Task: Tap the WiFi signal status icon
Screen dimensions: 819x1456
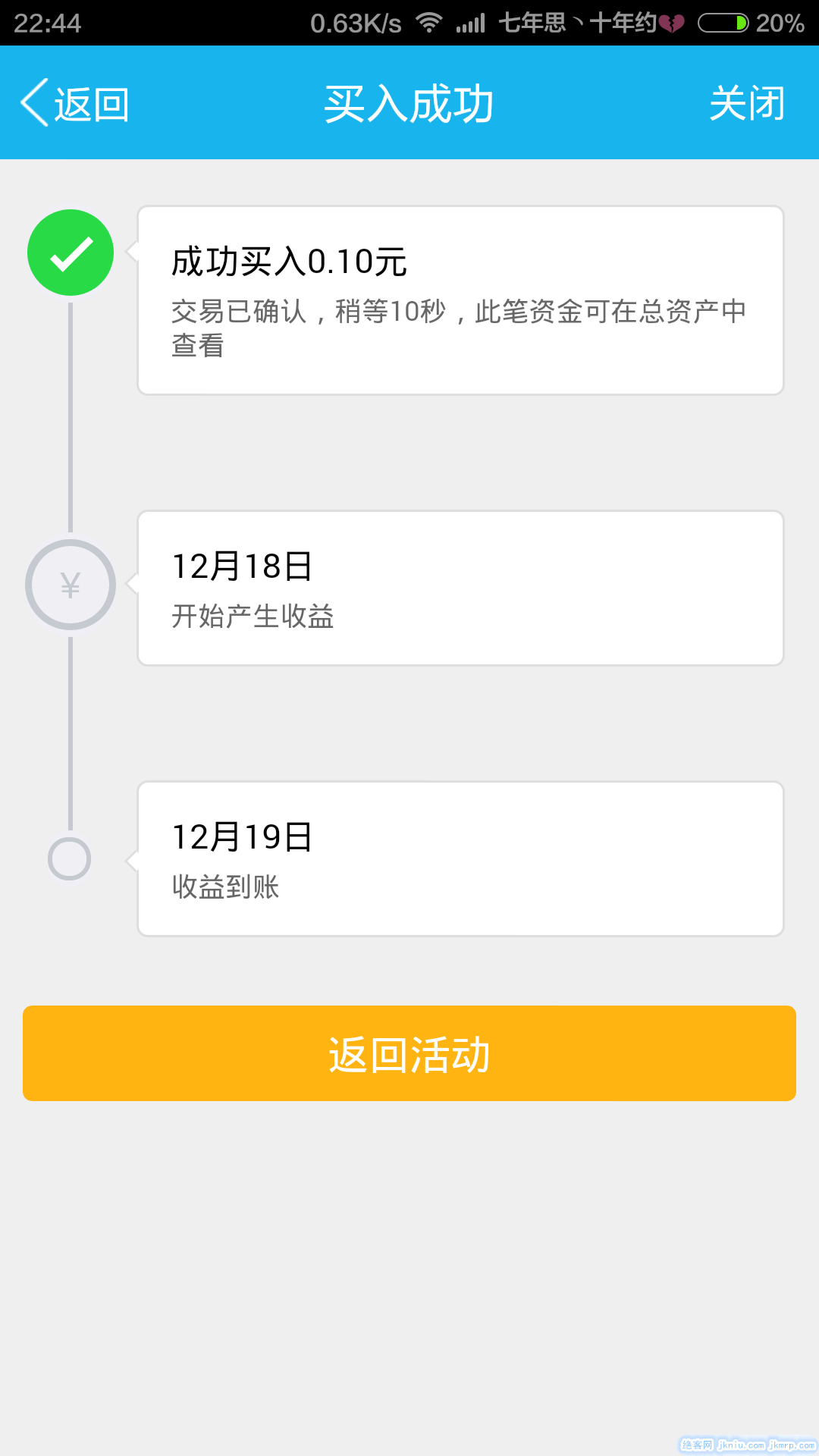Action: click(429, 23)
